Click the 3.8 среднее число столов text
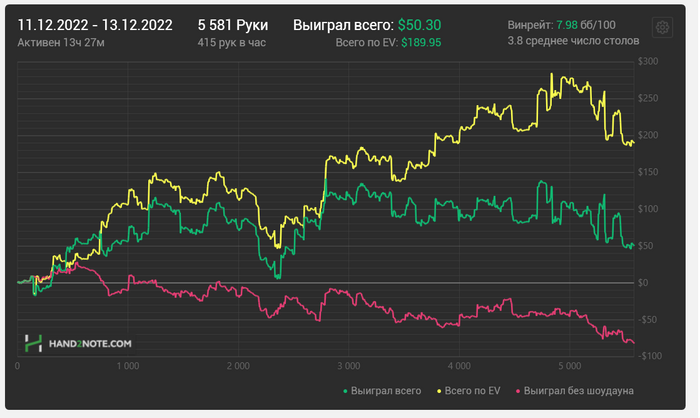700x418 pixels. coord(573,41)
